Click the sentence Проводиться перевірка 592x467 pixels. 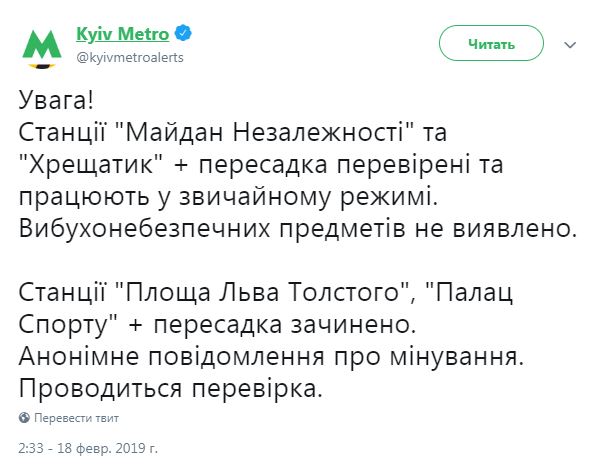tap(171, 388)
